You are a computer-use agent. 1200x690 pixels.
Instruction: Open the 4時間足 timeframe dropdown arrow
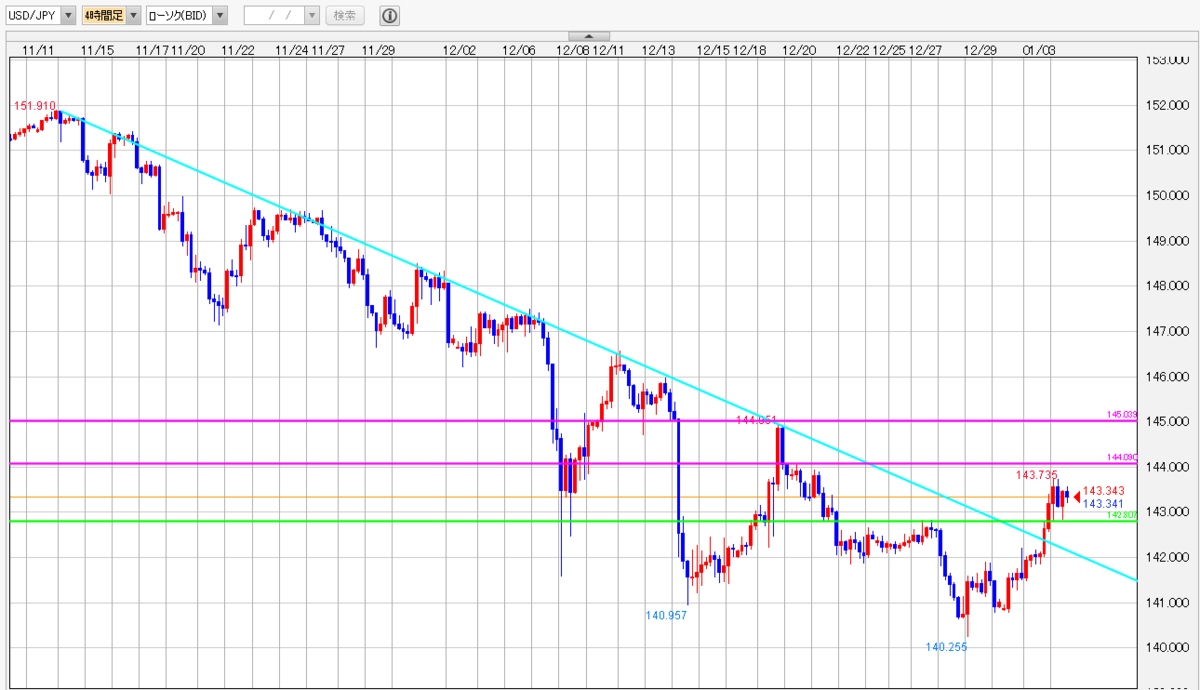click(x=133, y=16)
